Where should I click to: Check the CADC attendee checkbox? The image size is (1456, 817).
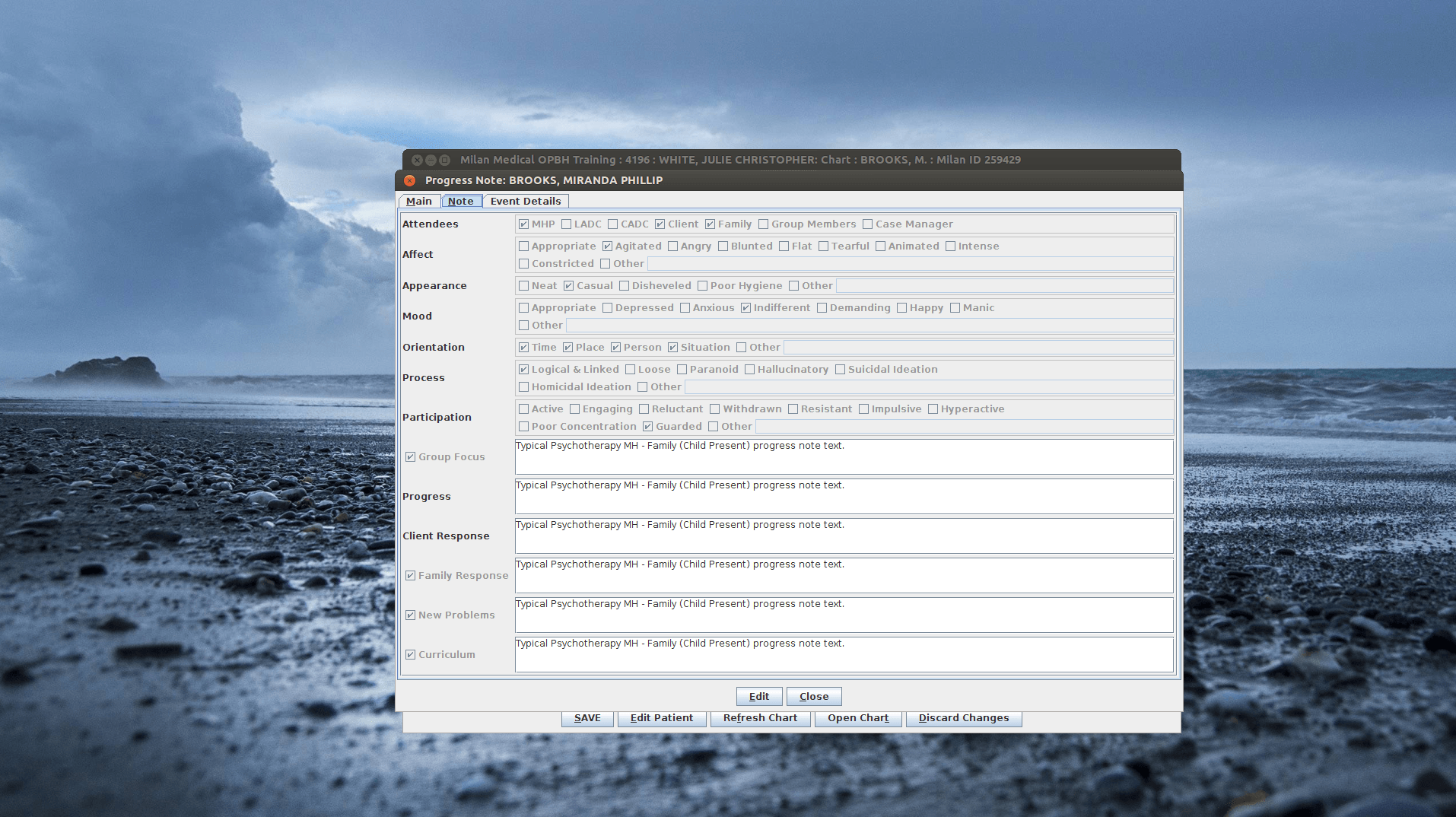[x=612, y=224]
